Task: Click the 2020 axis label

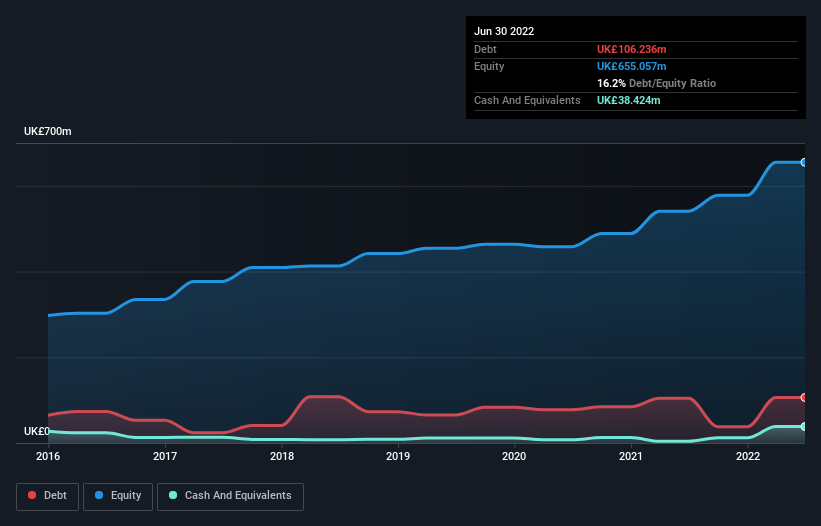Action: click(514, 456)
